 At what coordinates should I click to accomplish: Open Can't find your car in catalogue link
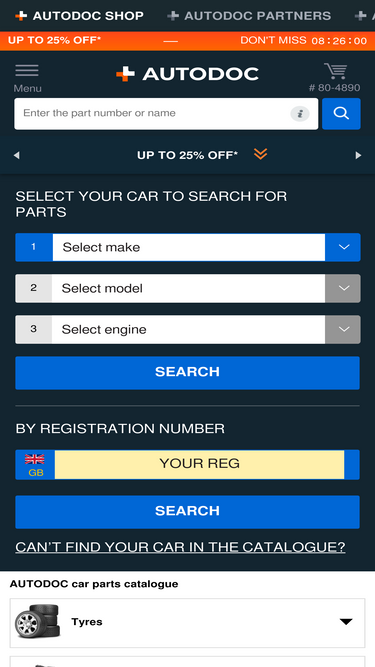180,547
